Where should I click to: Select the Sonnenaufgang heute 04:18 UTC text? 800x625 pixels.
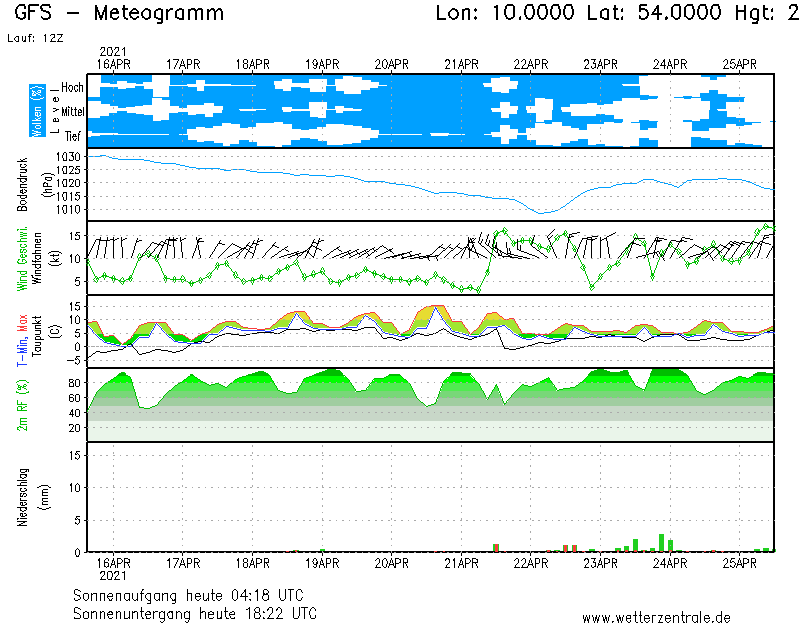click(x=195, y=595)
